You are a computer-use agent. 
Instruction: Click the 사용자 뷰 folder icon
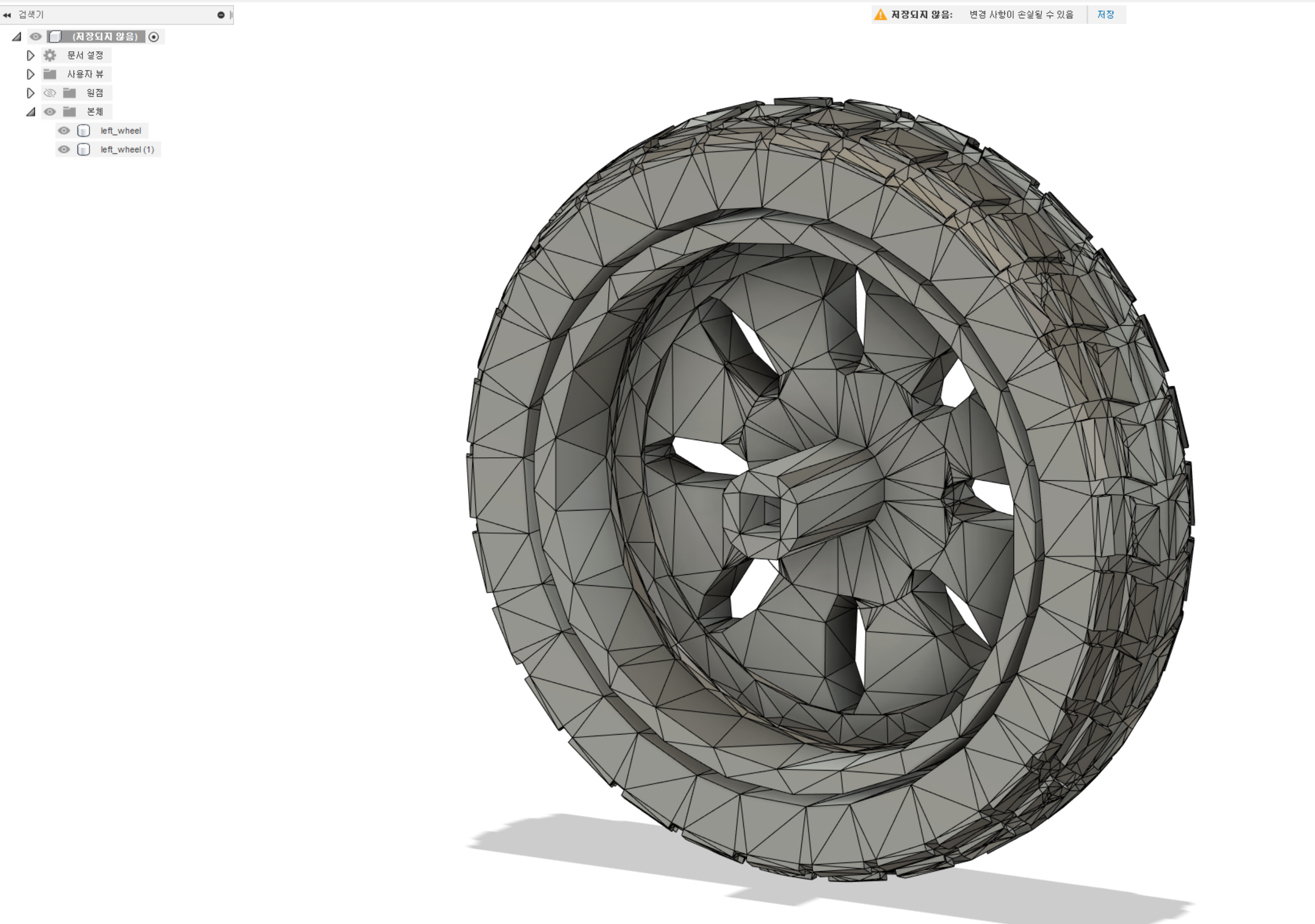tap(50, 75)
